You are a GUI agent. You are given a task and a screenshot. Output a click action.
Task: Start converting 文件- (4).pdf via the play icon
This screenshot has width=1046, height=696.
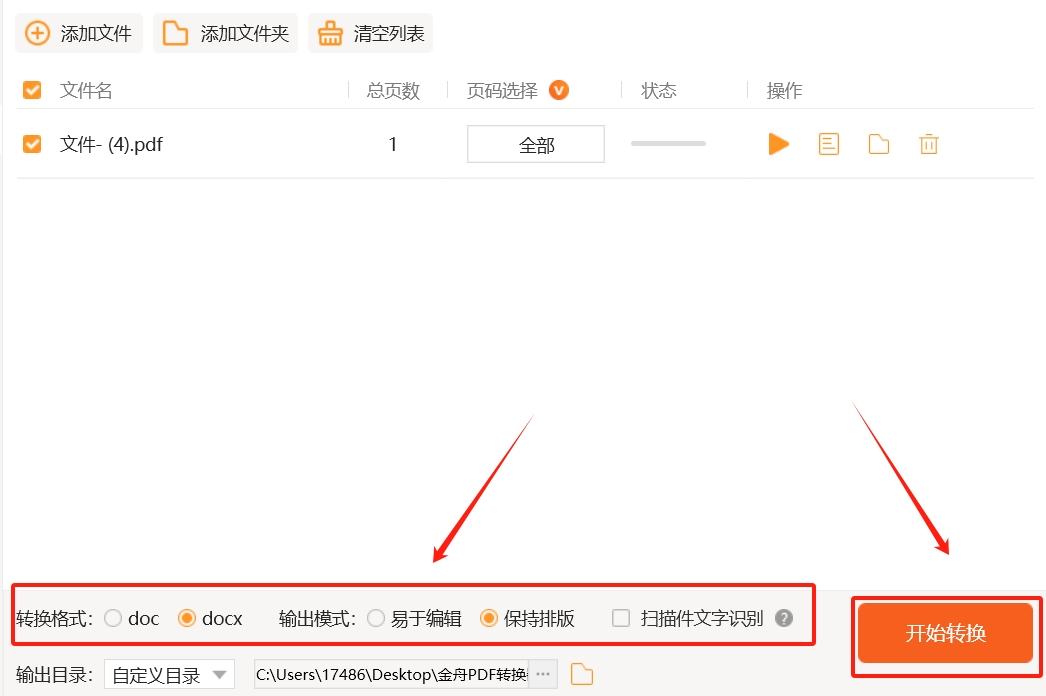click(x=778, y=144)
